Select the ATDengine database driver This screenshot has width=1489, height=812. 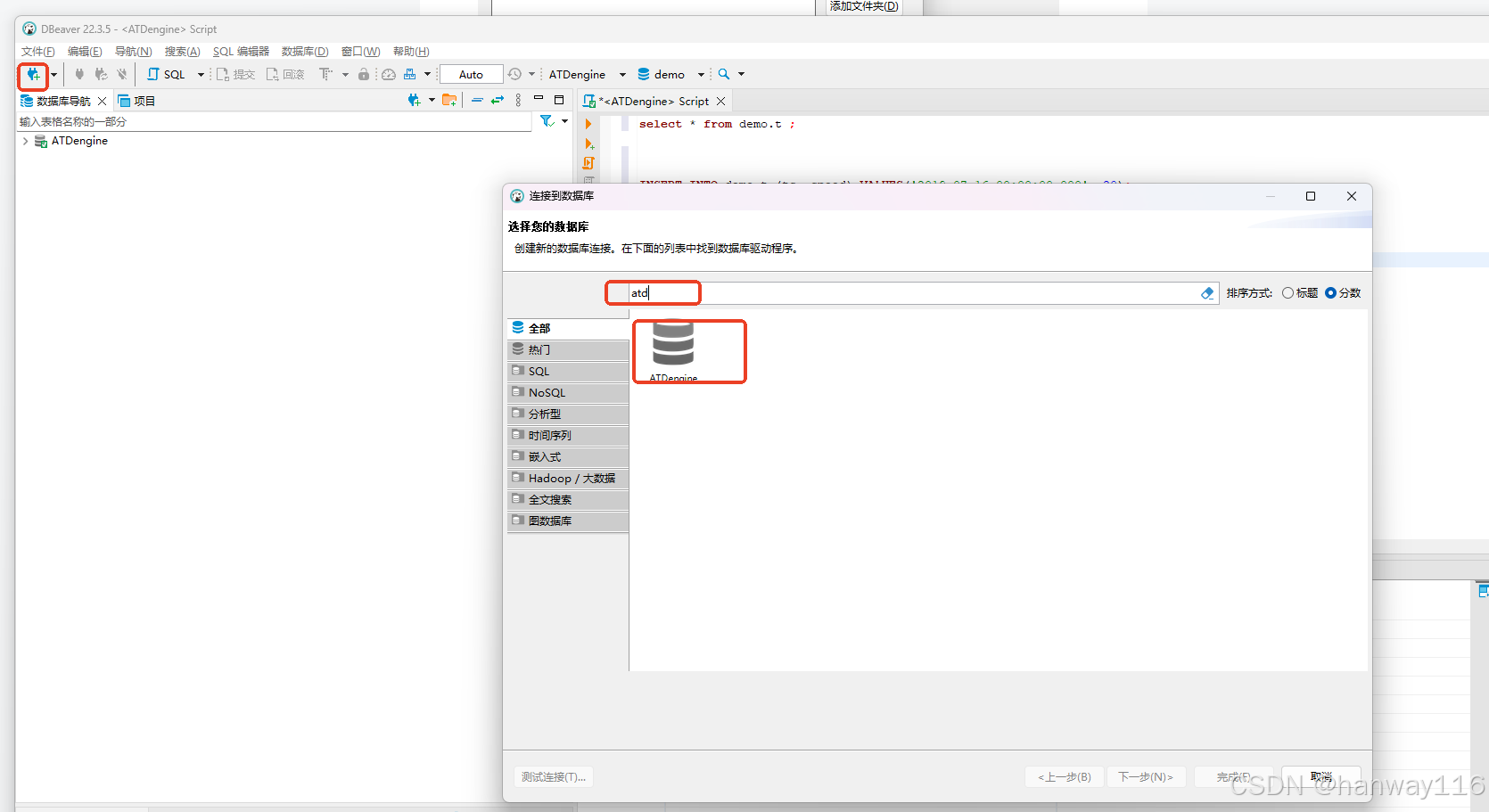tap(674, 351)
